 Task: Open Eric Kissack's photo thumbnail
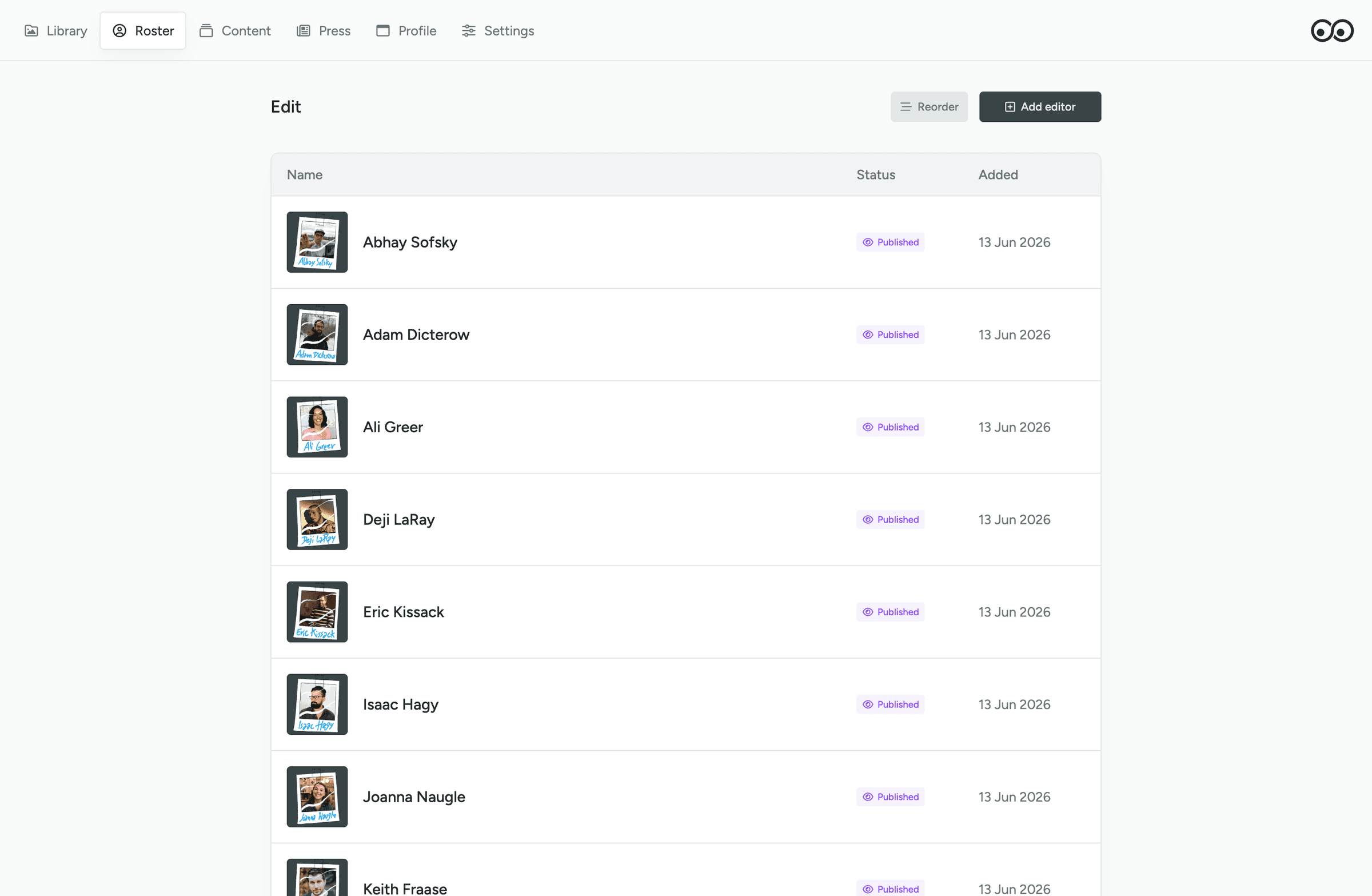[317, 612]
